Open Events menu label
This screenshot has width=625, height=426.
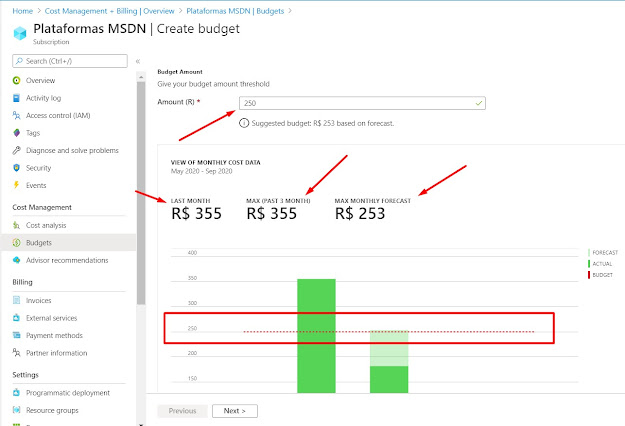36,185
